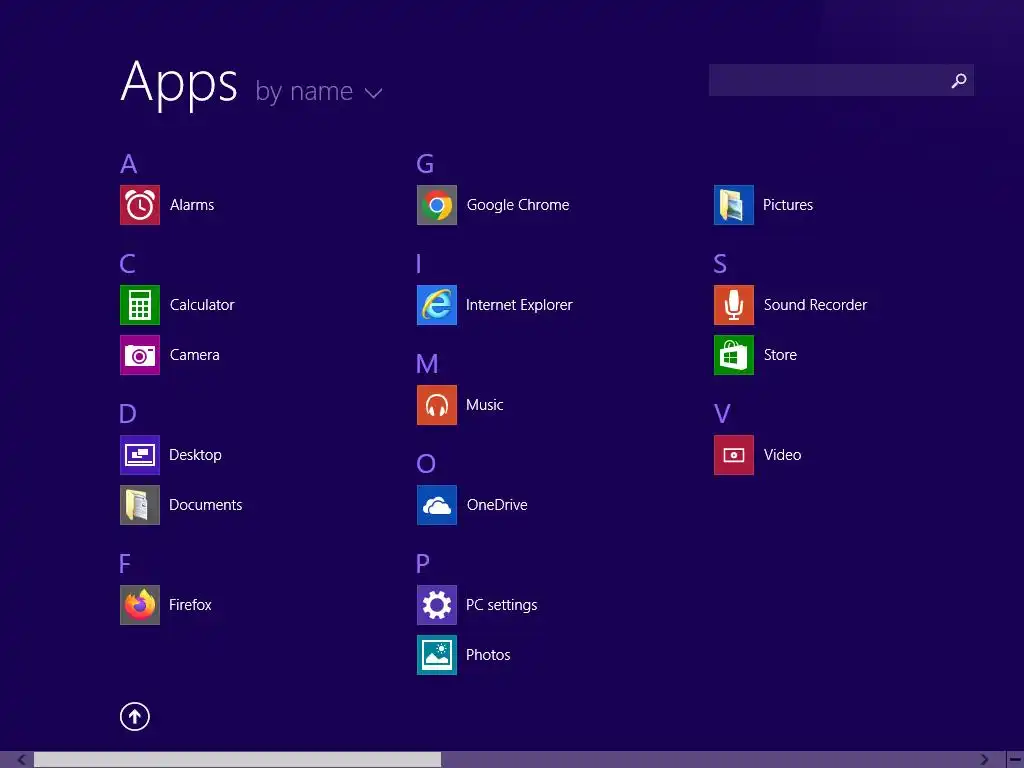Click the 'O' letter group header
Viewport: 1024px width, 768px height.
tap(426, 464)
